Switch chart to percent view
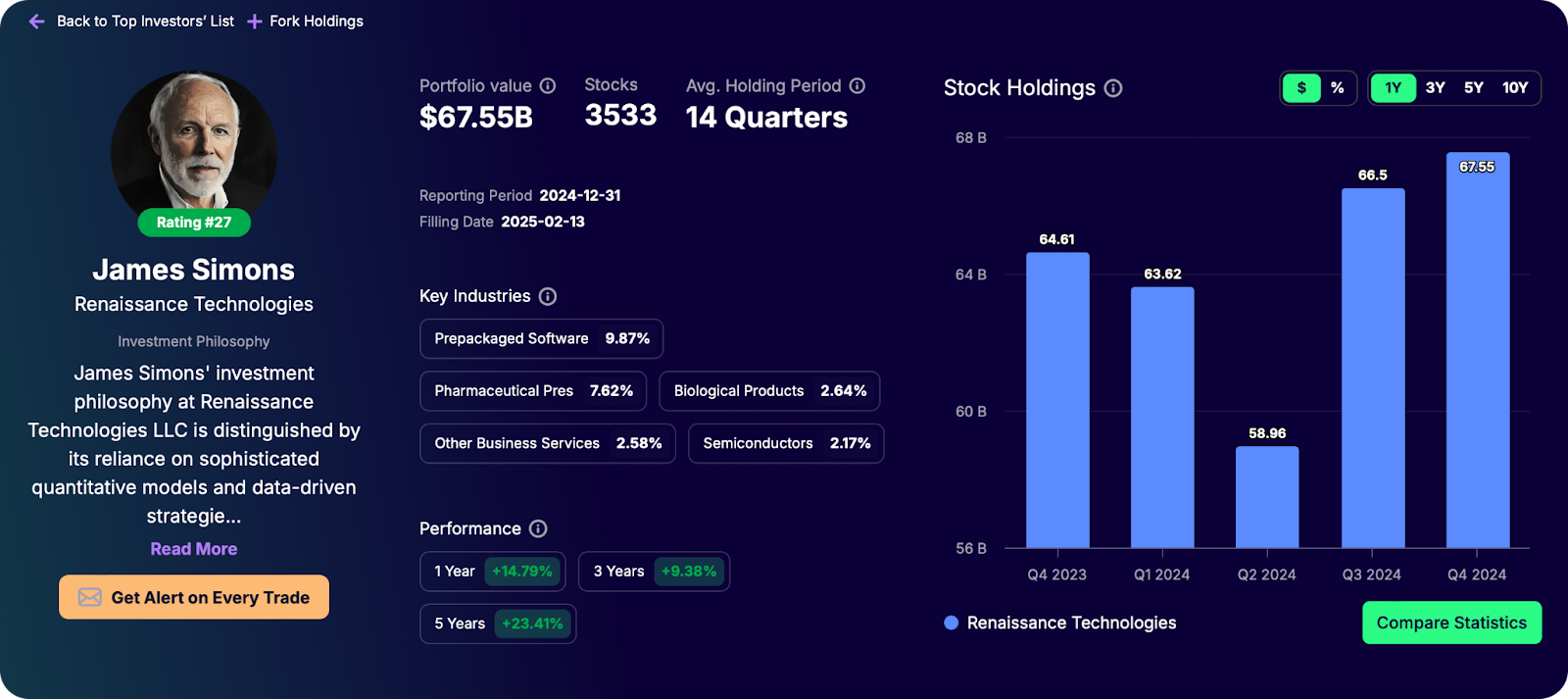Viewport: 1568px width, 699px height. 1337,88
